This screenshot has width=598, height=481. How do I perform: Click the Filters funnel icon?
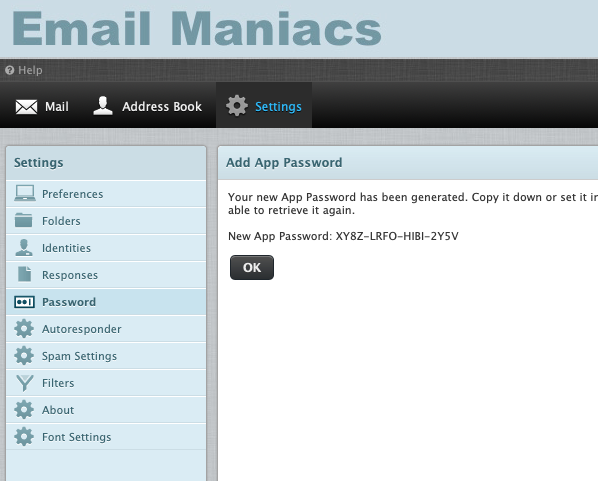(25, 383)
